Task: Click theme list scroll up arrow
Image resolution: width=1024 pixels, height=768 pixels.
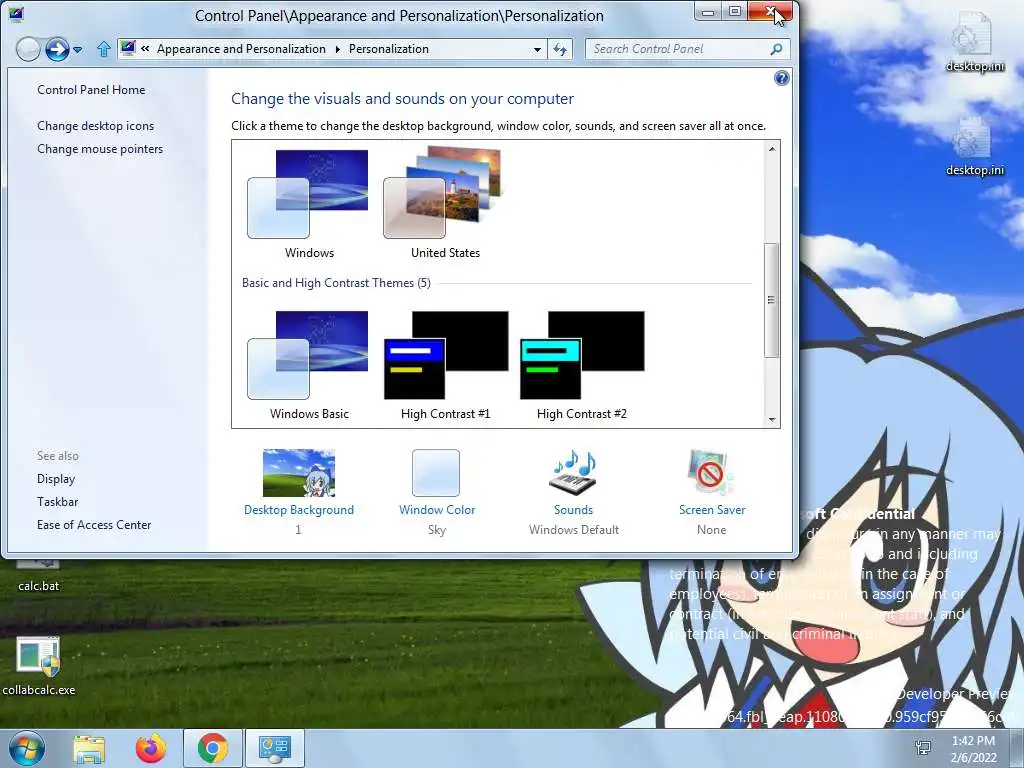Action: click(772, 149)
